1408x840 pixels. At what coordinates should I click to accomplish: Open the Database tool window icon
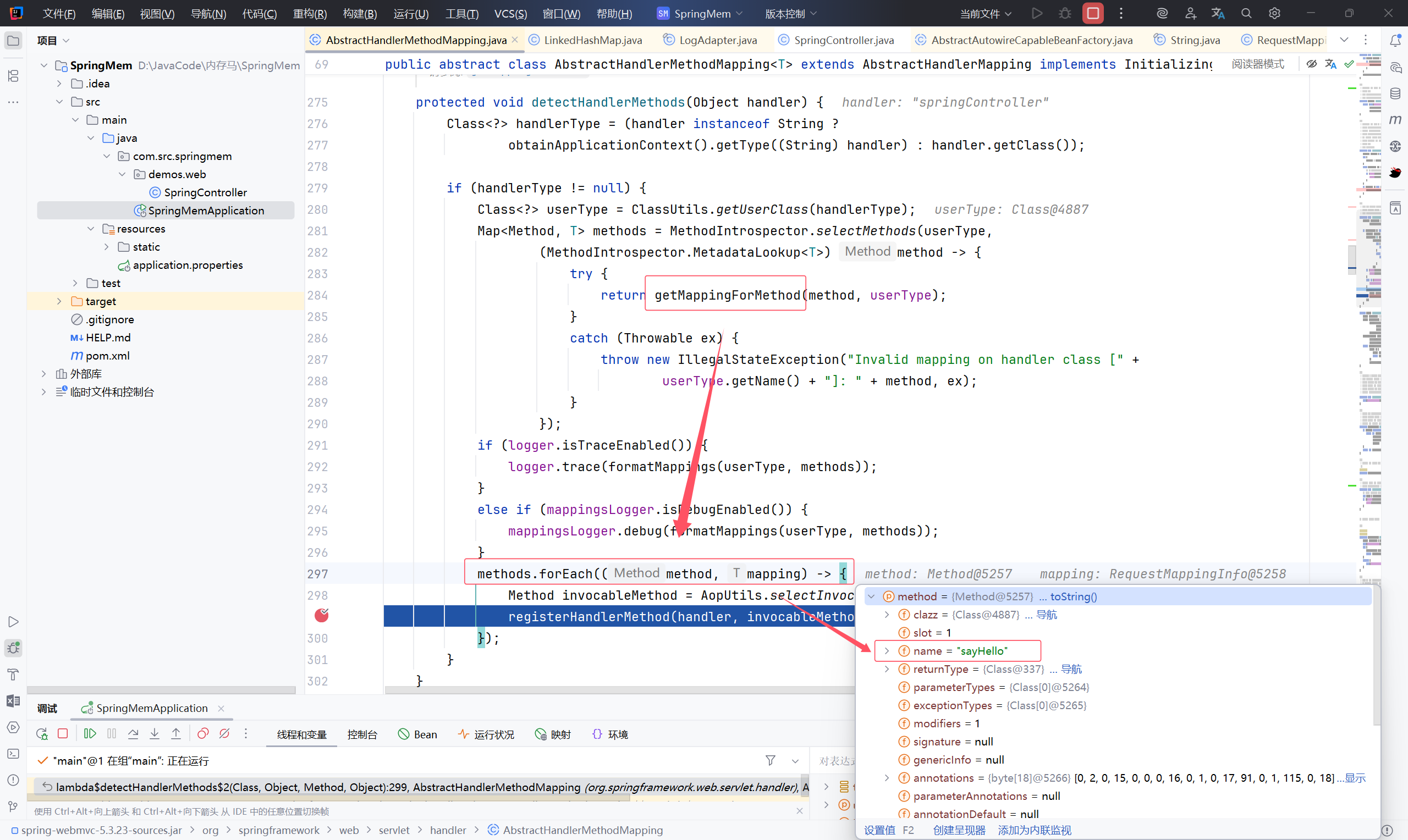1395,93
